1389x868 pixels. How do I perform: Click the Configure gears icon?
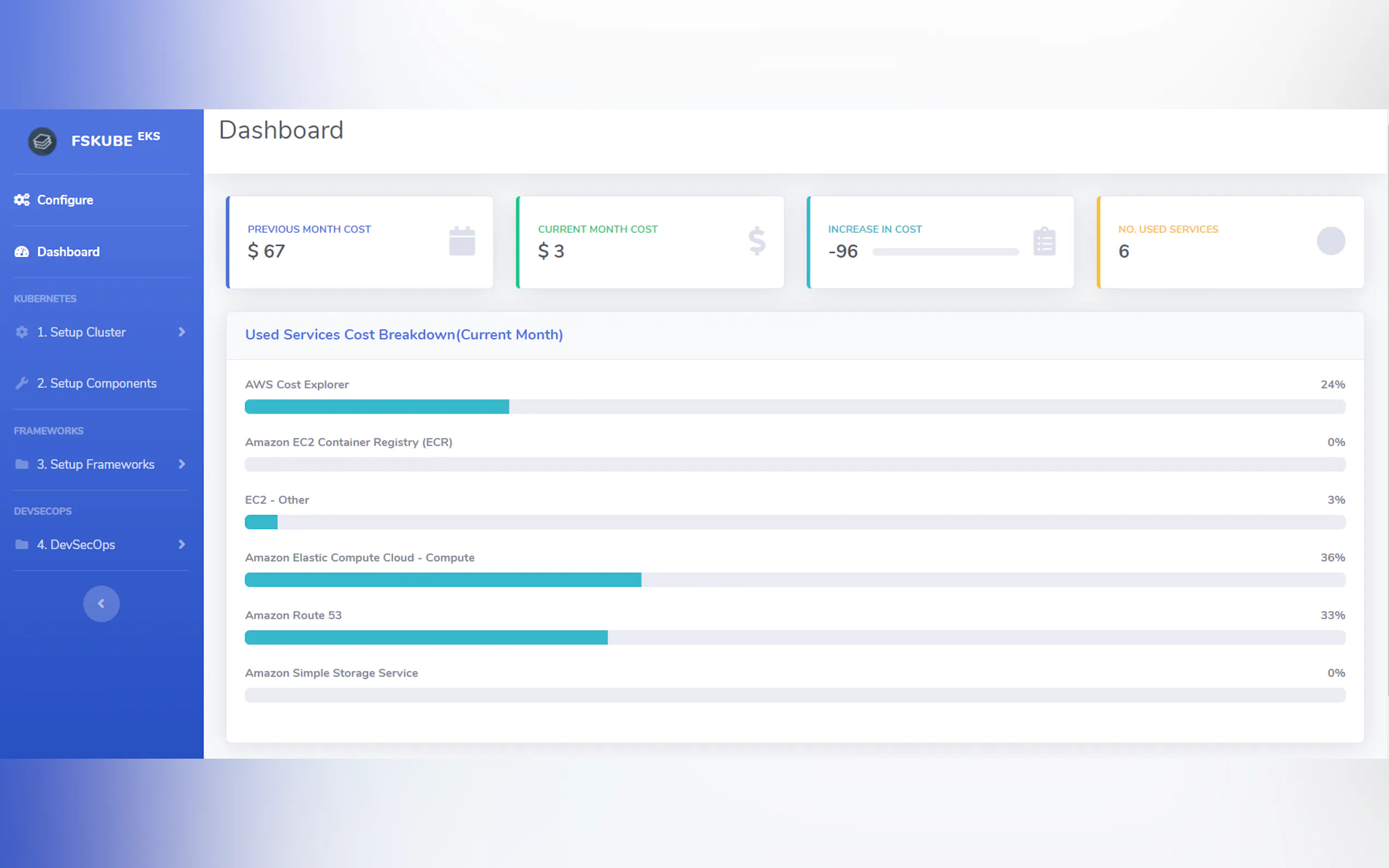tap(22, 200)
